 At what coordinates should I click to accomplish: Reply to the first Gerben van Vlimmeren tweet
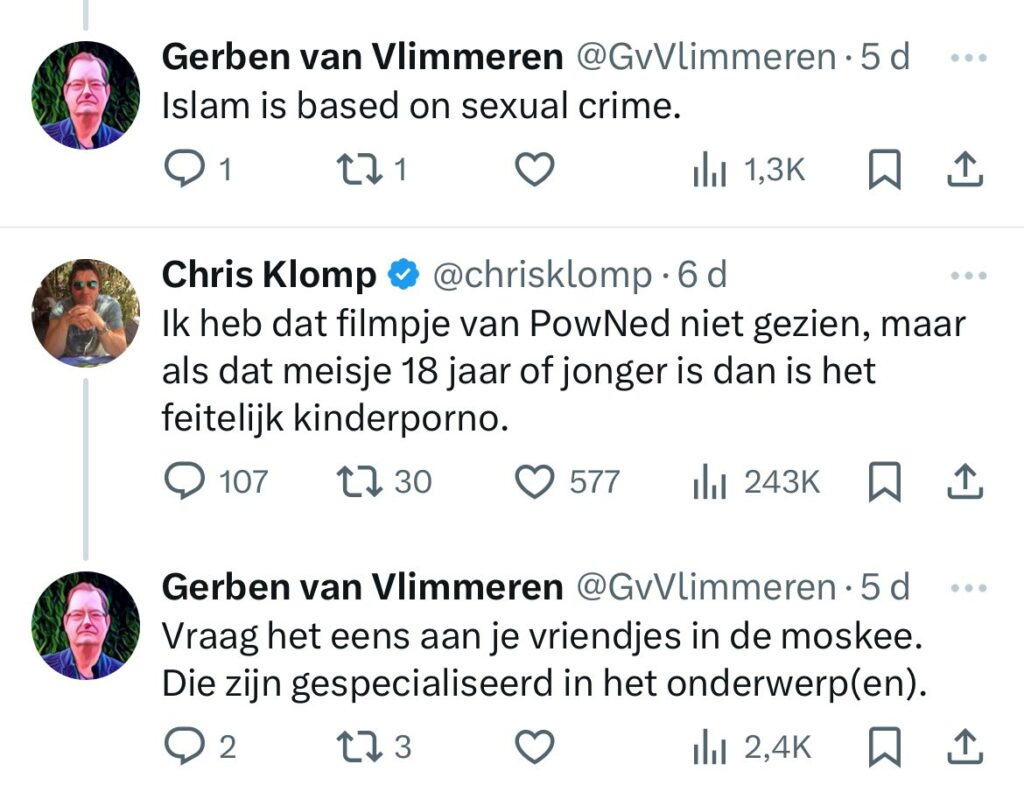click(x=182, y=171)
